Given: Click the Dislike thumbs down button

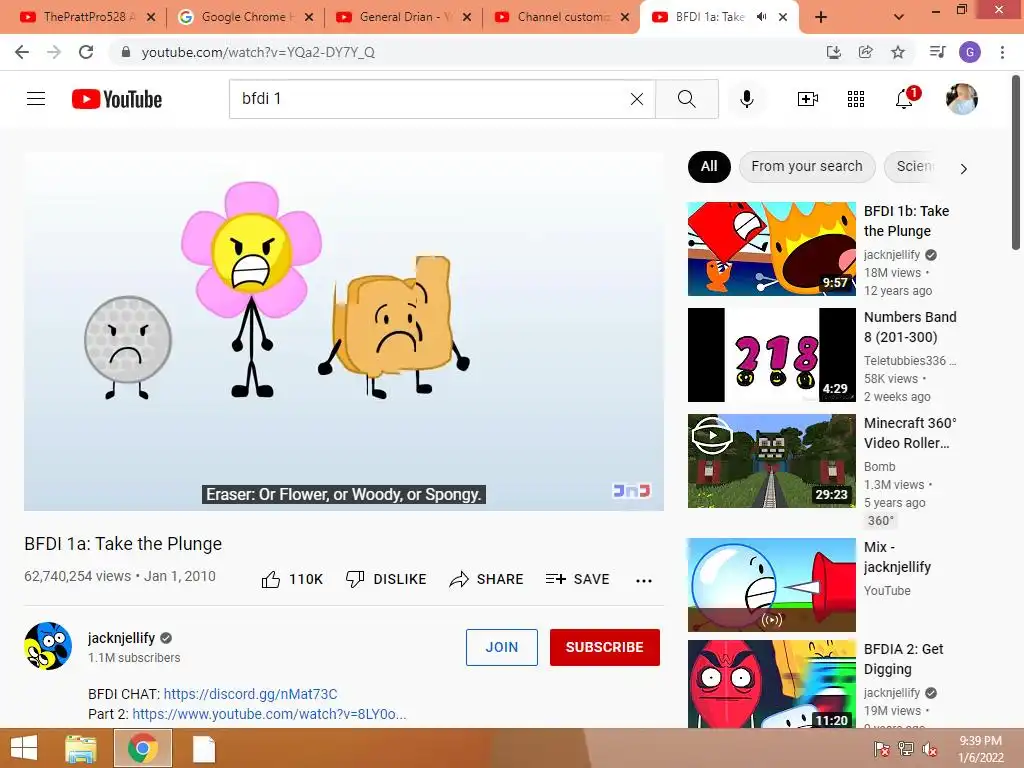Looking at the screenshot, I should [x=386, y=579].
